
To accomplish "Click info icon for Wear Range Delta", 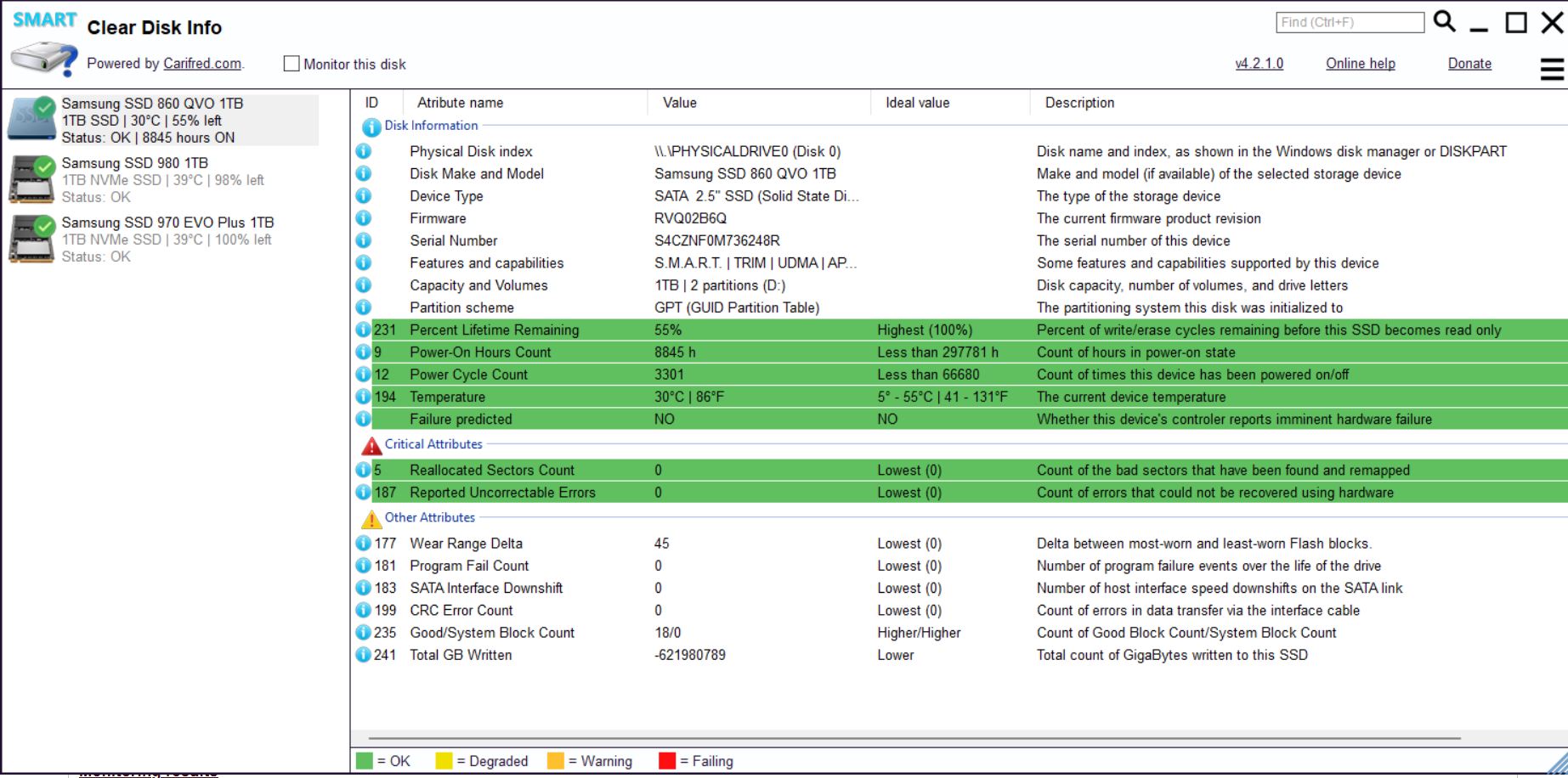I will [x=364, y=544].
